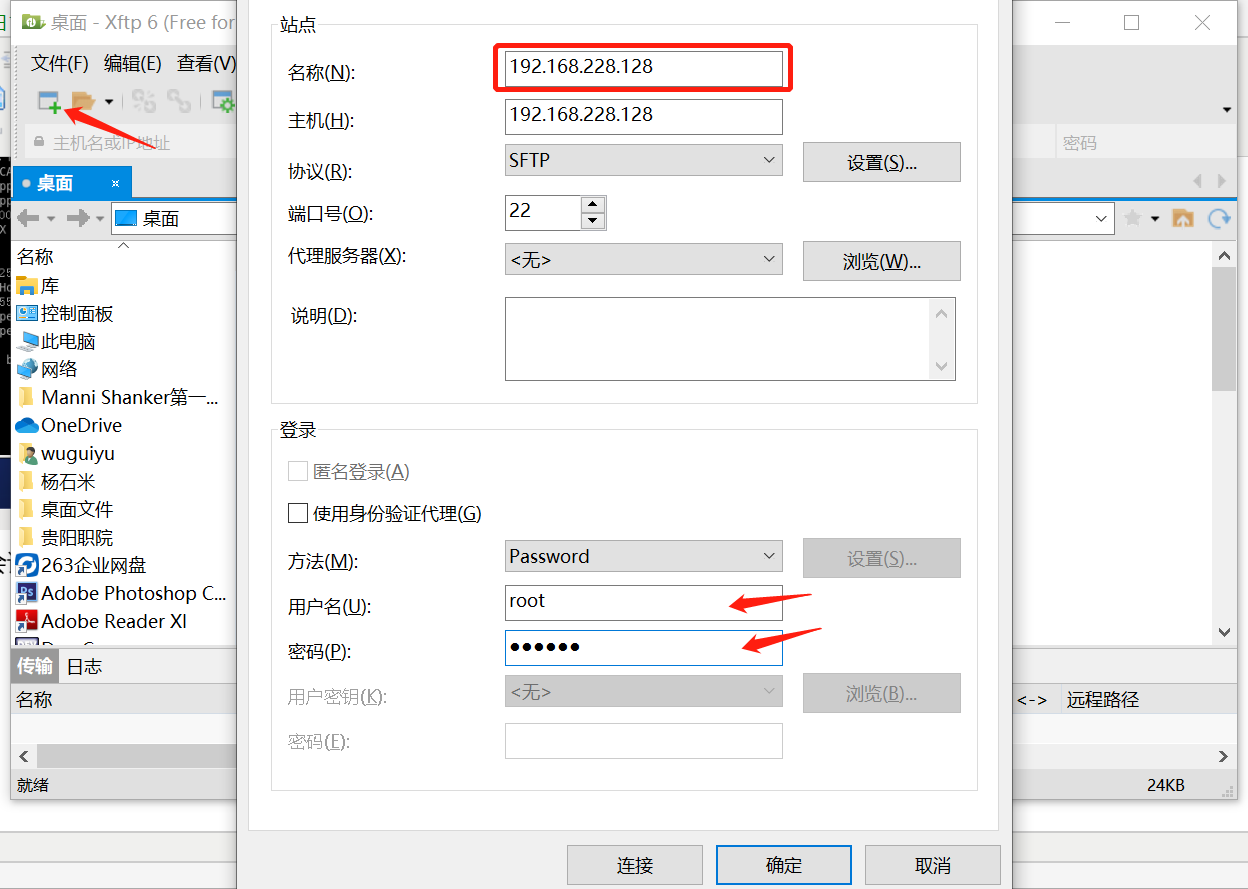Open the Forward history dropdown arrow
Screen dimensions: 1248x889
pos(99,219)
